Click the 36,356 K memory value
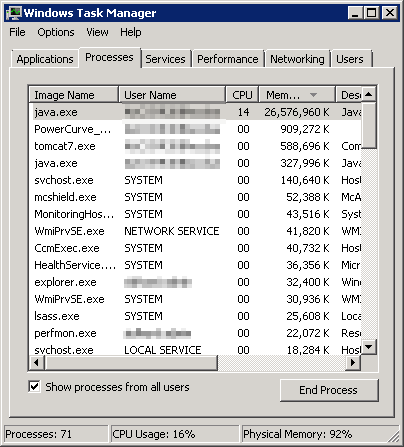Screen dimensions: 404x447 [x=308, y=265]
